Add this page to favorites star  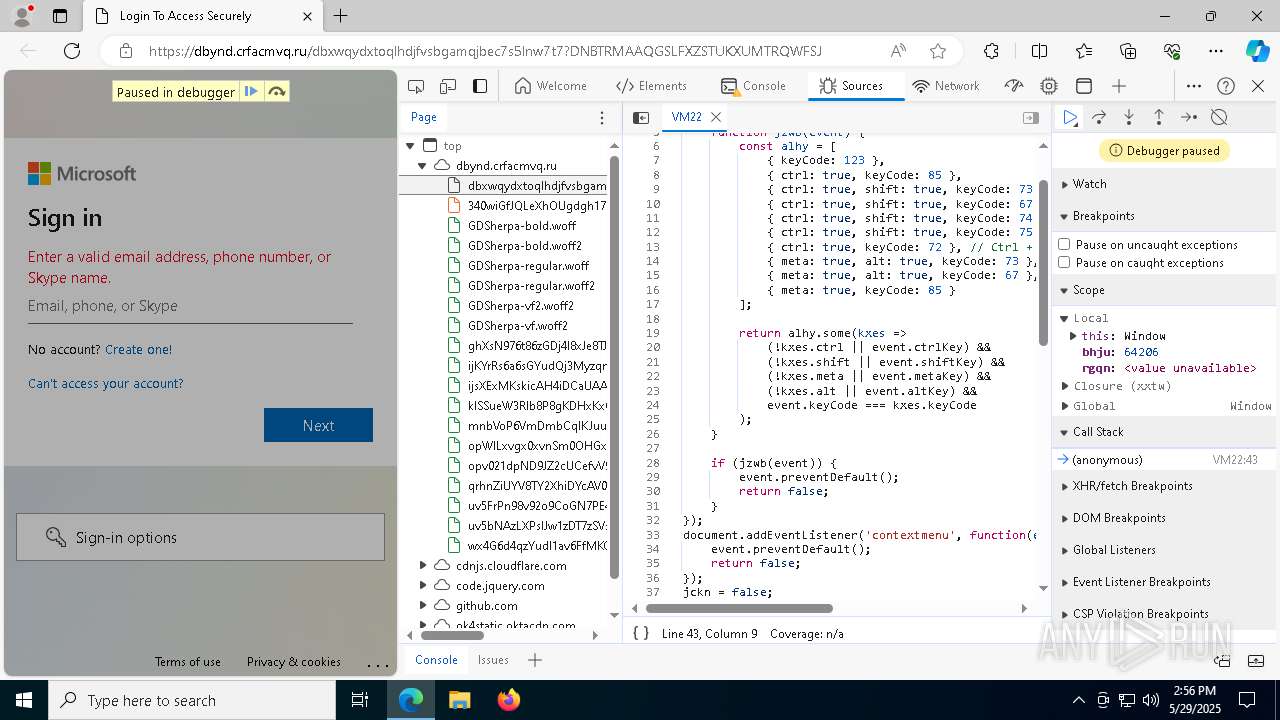click(937, 51)
